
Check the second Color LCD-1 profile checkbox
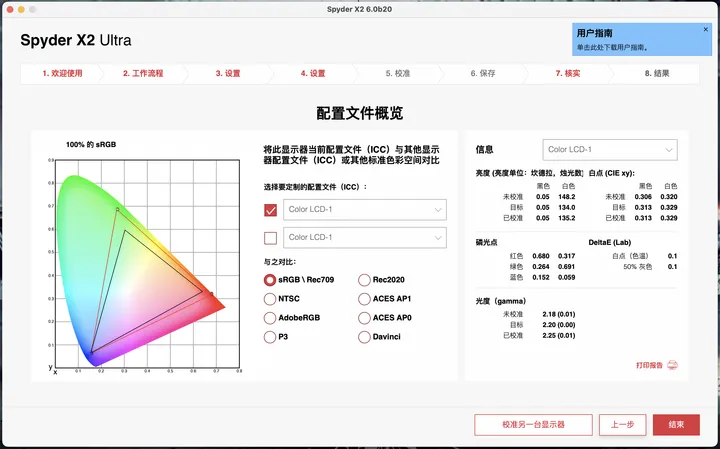tap(270, 238)
